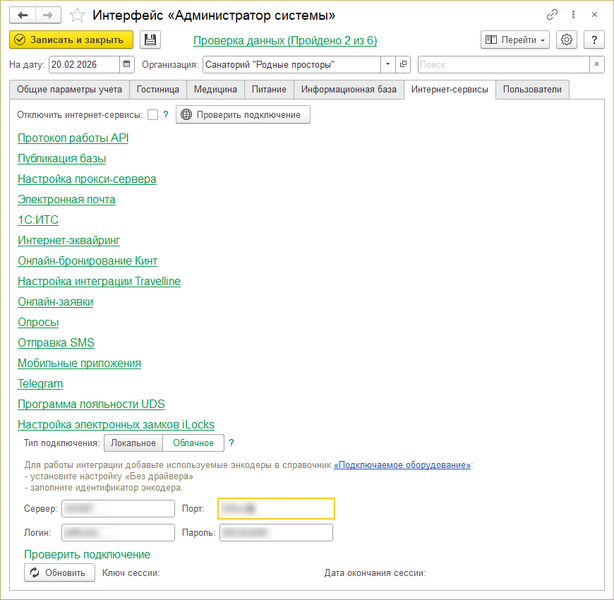Open Отправка SMS link
614x600 pixels.
(56, 343)
